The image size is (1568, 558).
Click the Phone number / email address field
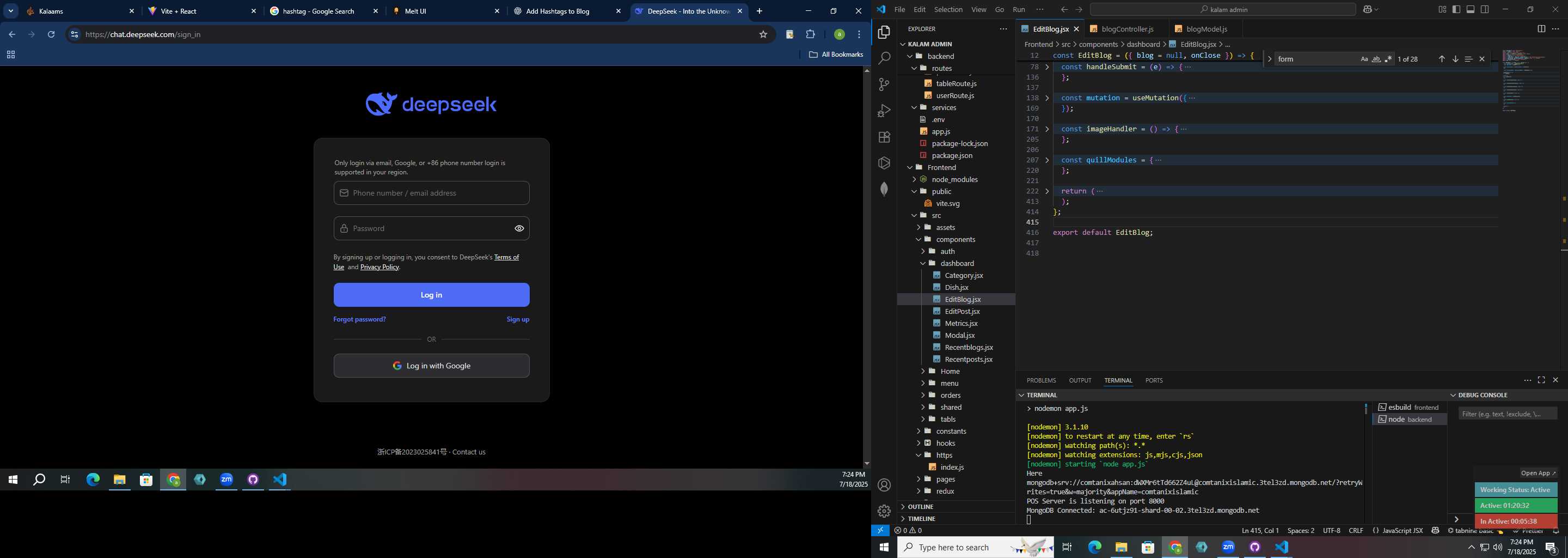click(x=432, y=193)
